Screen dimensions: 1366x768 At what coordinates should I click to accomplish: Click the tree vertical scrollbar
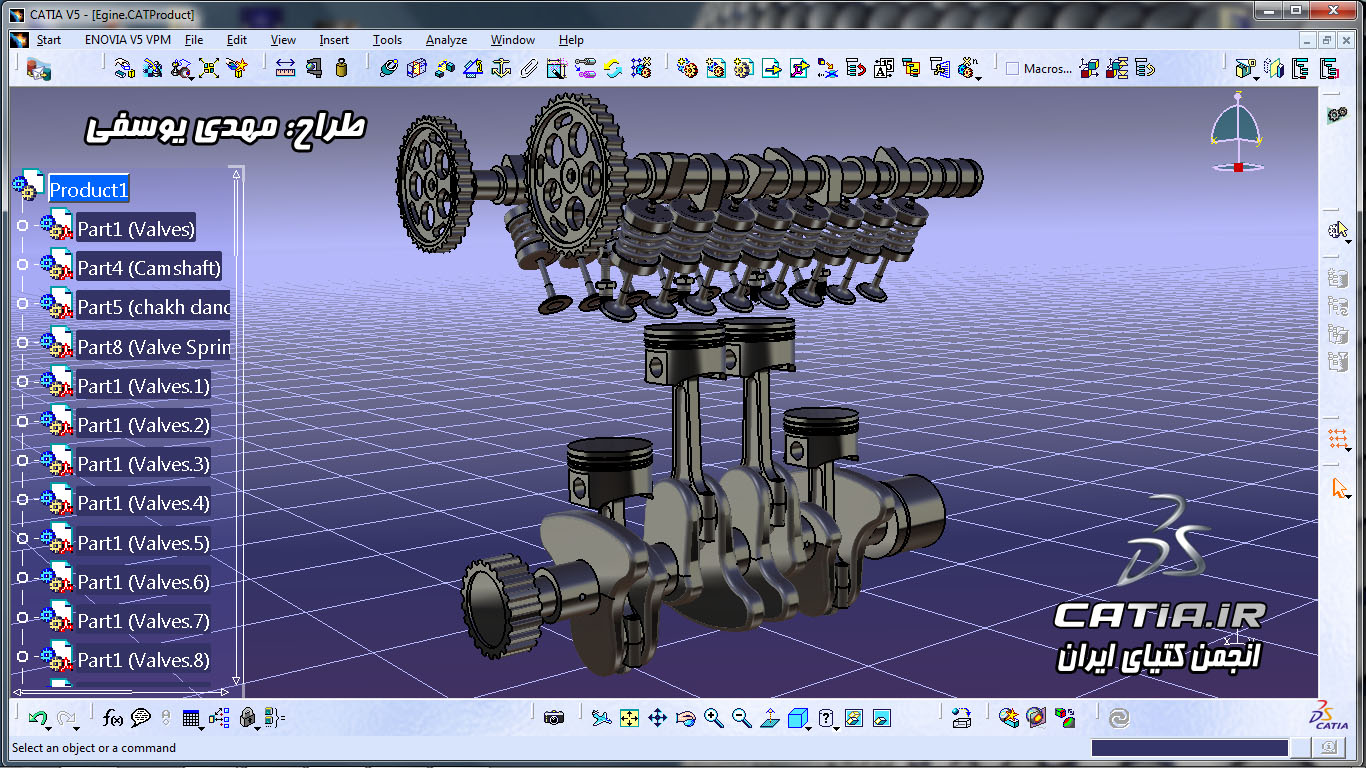[x=237, y=425]
